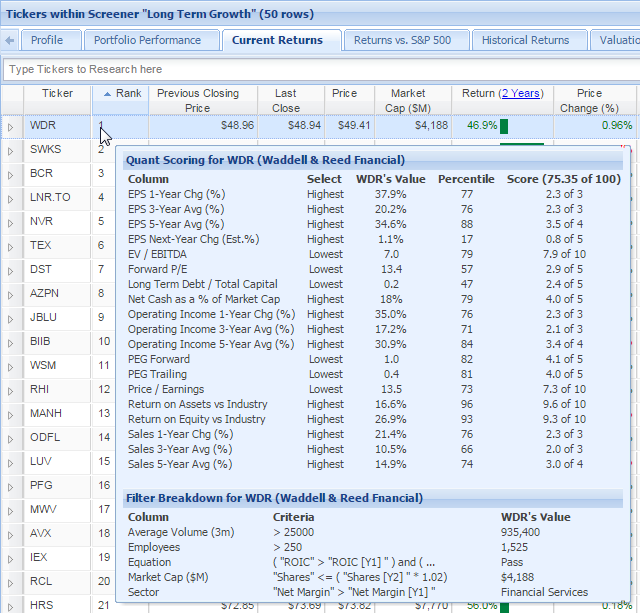Click WDR previous closing price $48.96

point(203,125)
